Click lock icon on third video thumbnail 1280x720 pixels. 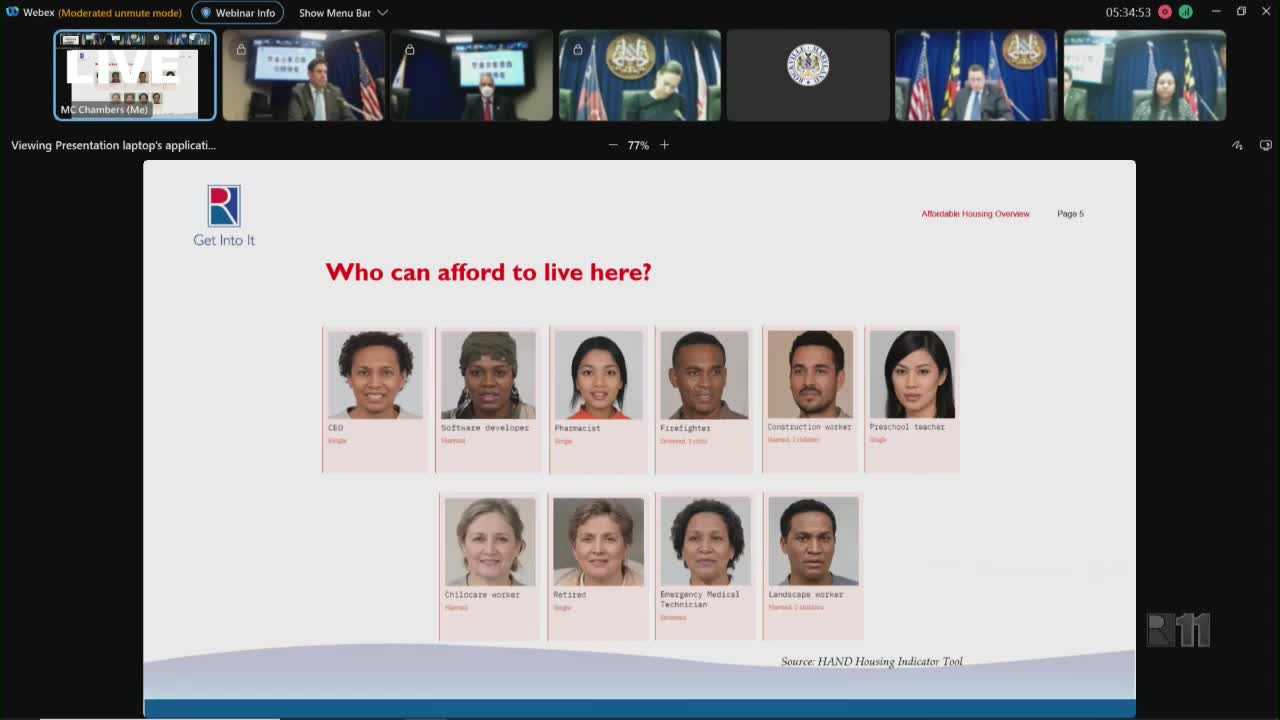pos(409,49)
